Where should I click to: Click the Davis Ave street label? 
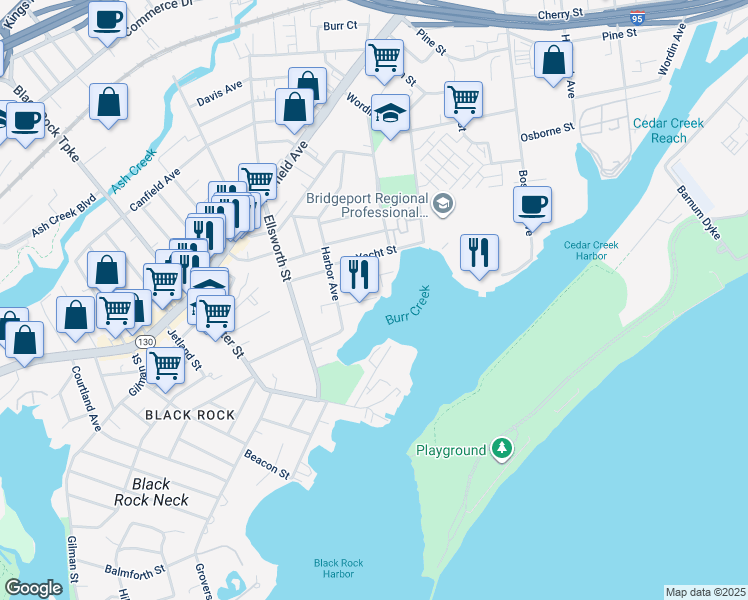tap(219, 93)
